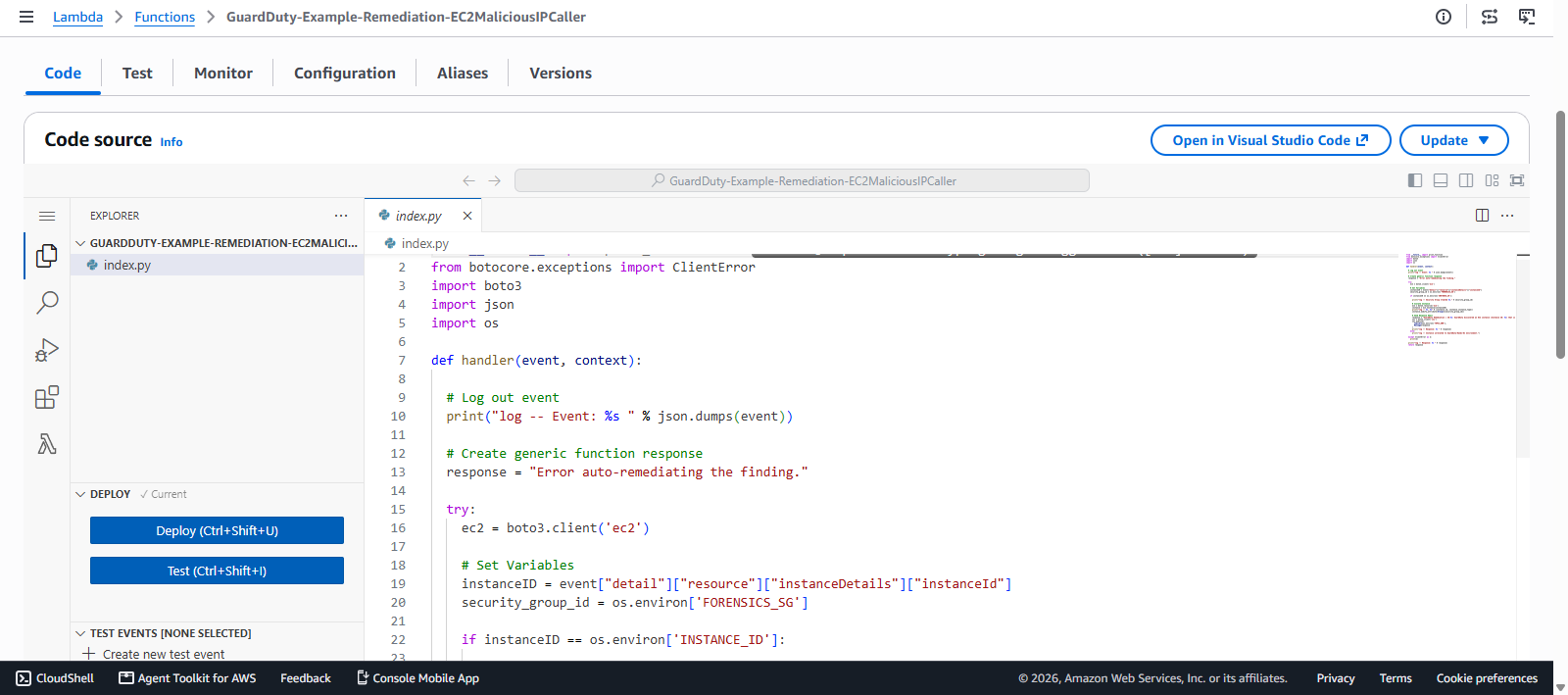
Task: Click the command center search field
Action: (802, 180)
